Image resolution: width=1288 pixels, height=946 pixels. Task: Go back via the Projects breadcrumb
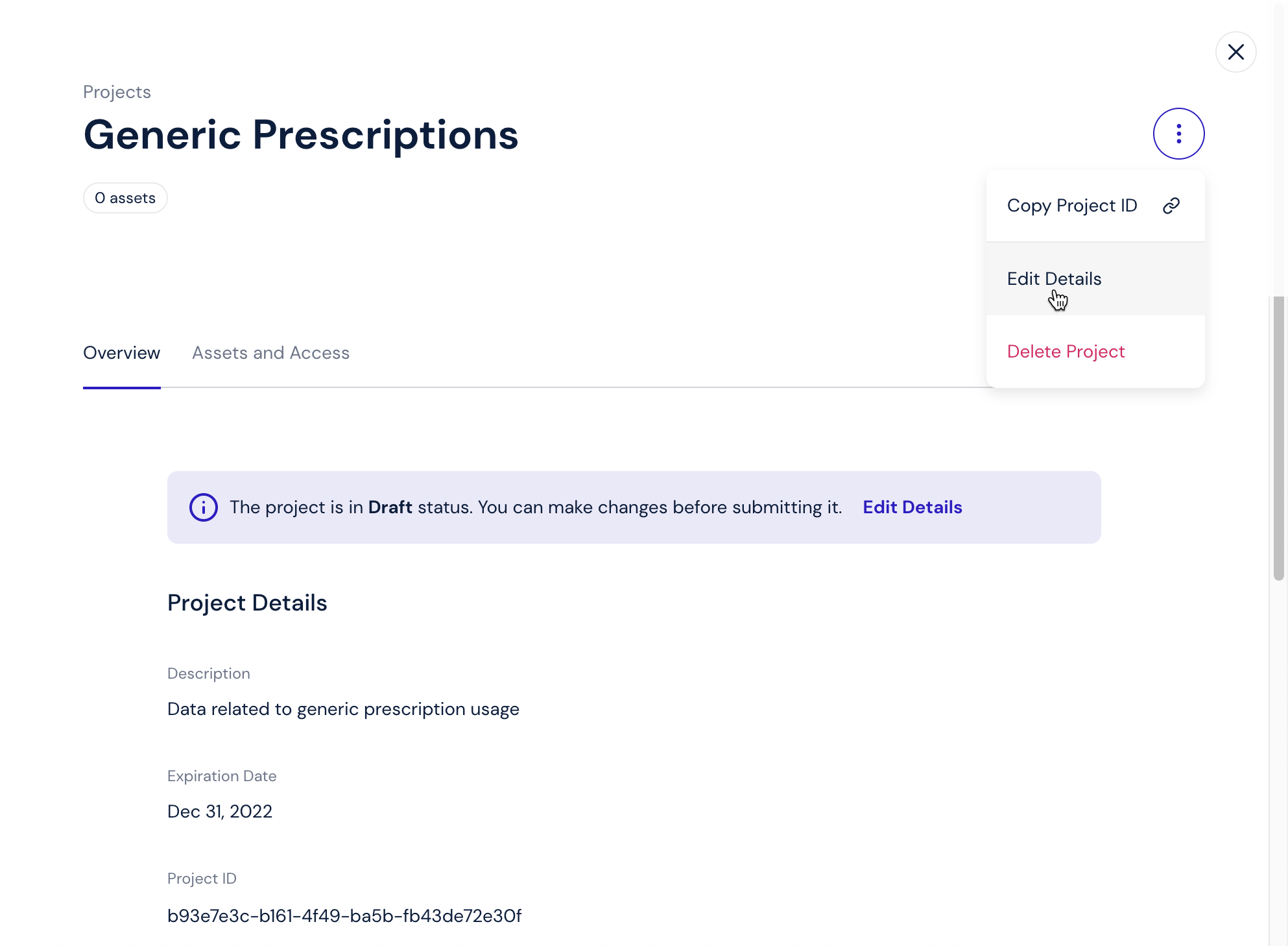pyautogui.click(x=117, y=92)
